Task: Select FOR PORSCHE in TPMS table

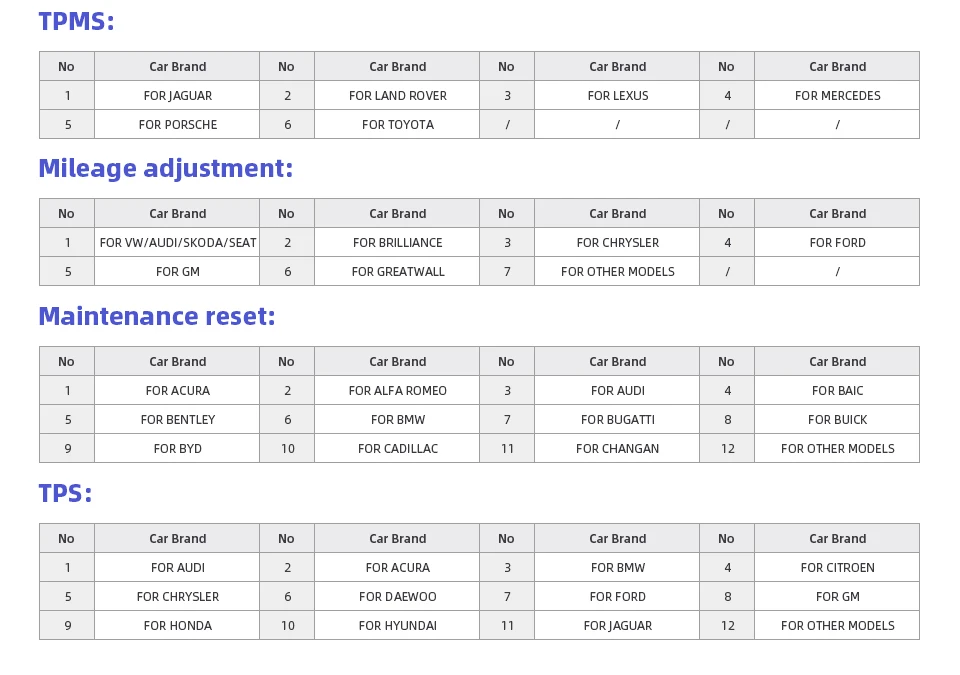Action: pyautogui.click(x=177, y=124)
